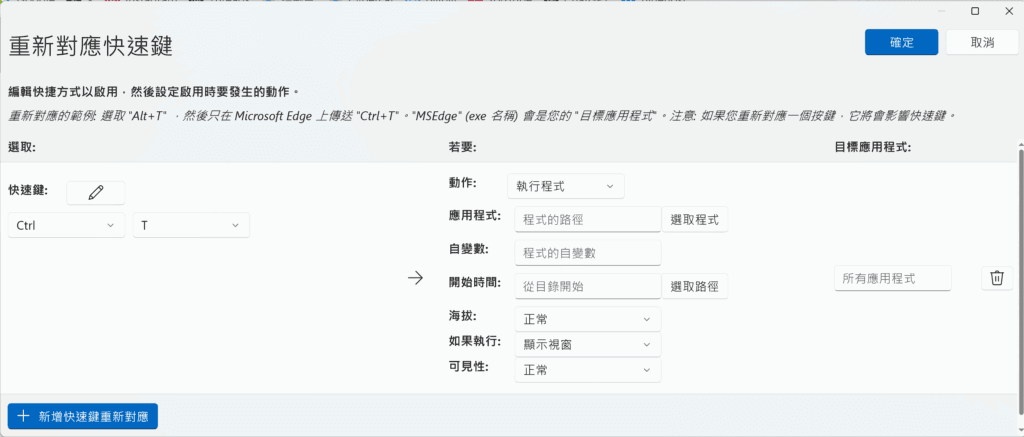Click the plus icon to add remapping
The height and width of the screenshot is (437, 1024).
(x=23, y=415)
